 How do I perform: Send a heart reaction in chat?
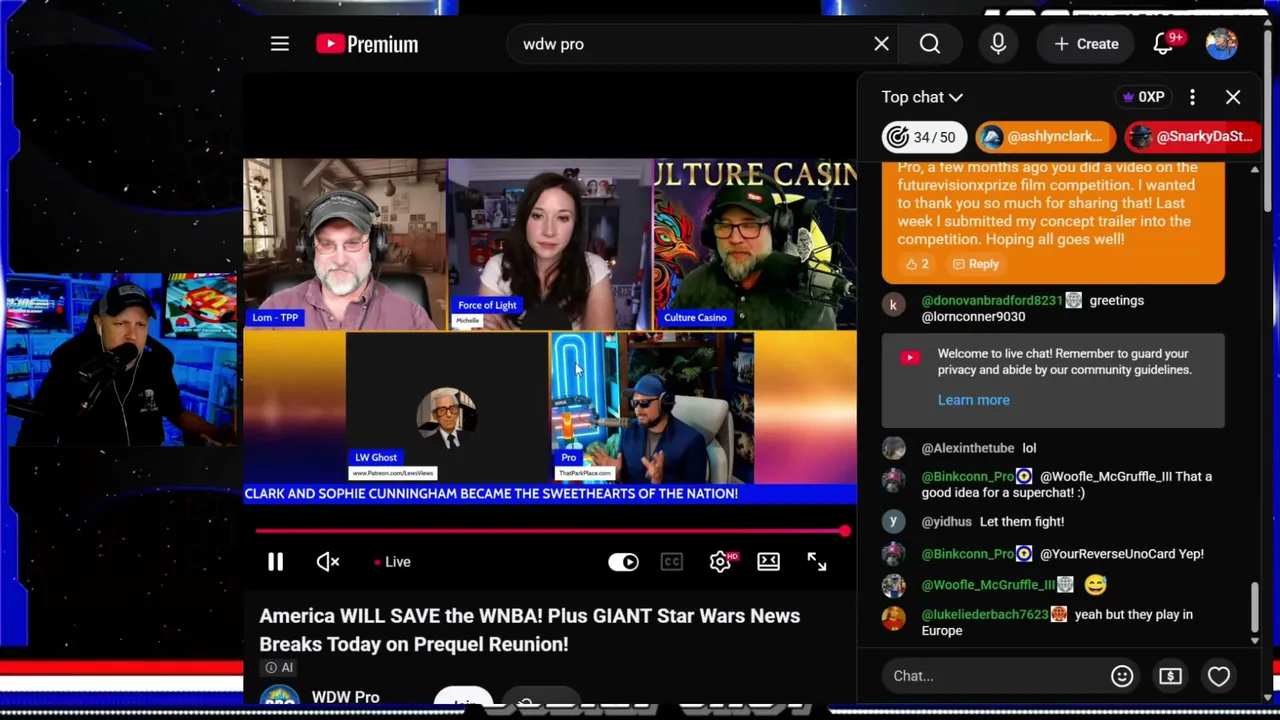(x=1218, y=676)
